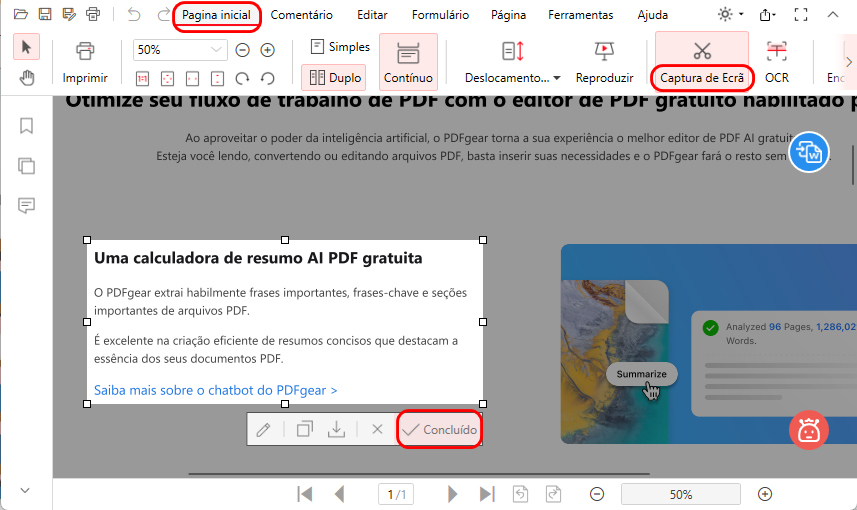Copy the captured selection
This screenshot has width=857, height=510.
tap(304, 429)
